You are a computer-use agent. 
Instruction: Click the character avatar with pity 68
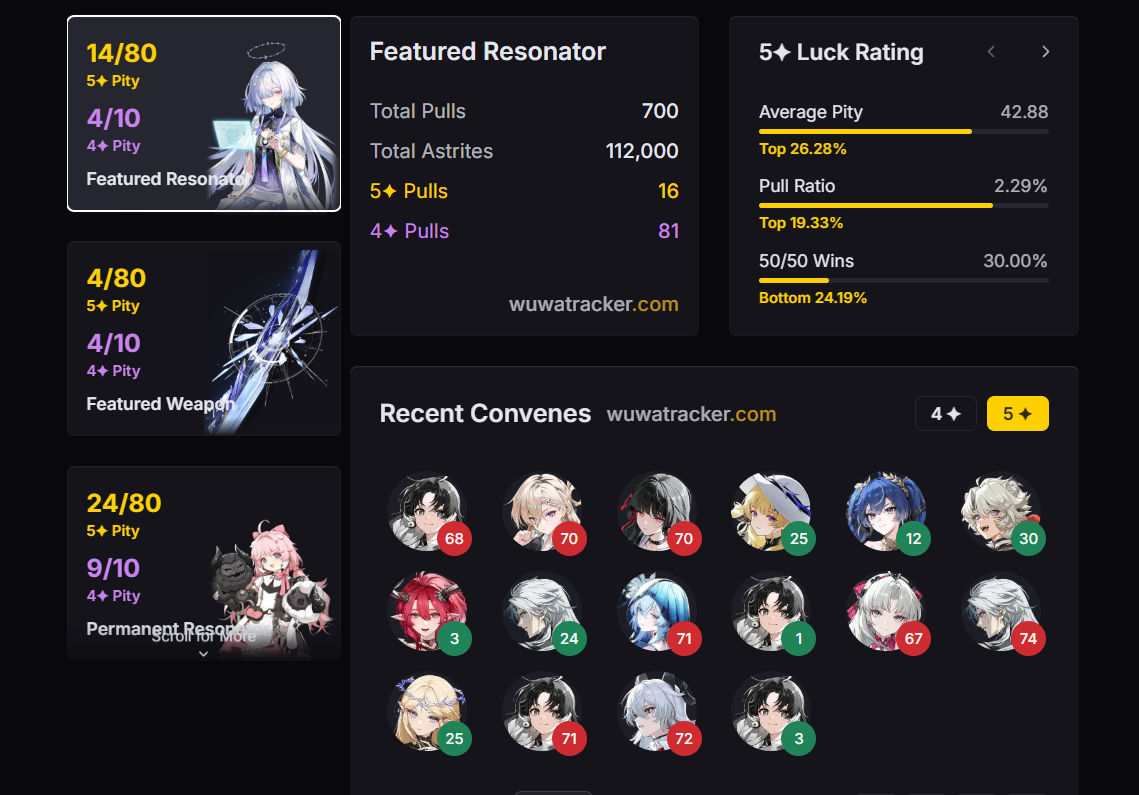427,512
